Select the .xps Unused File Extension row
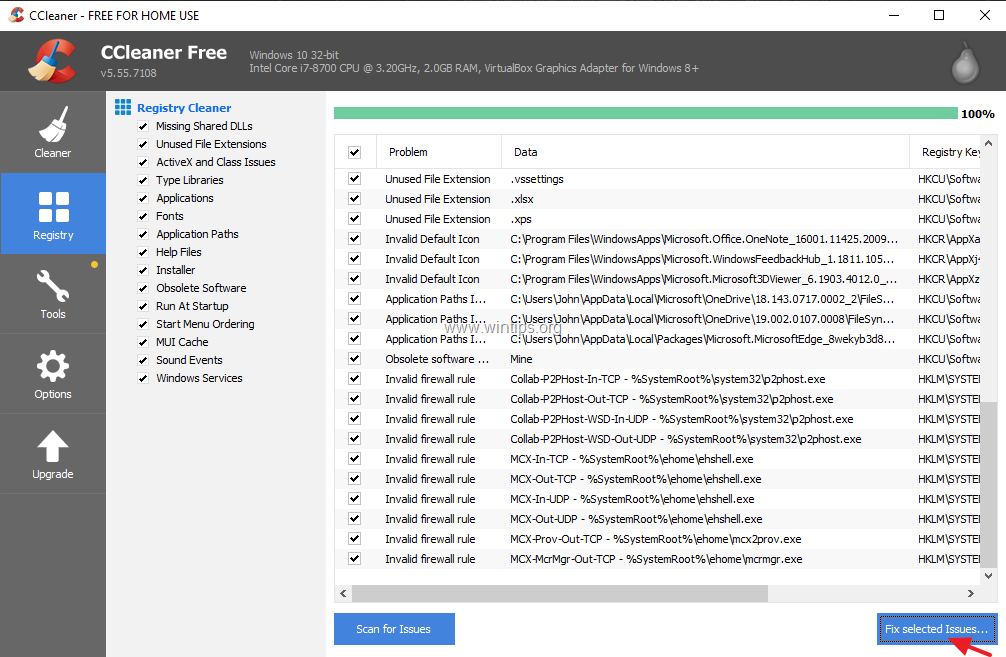Viewport: 1006px width, 657px height. coord(658,219)
